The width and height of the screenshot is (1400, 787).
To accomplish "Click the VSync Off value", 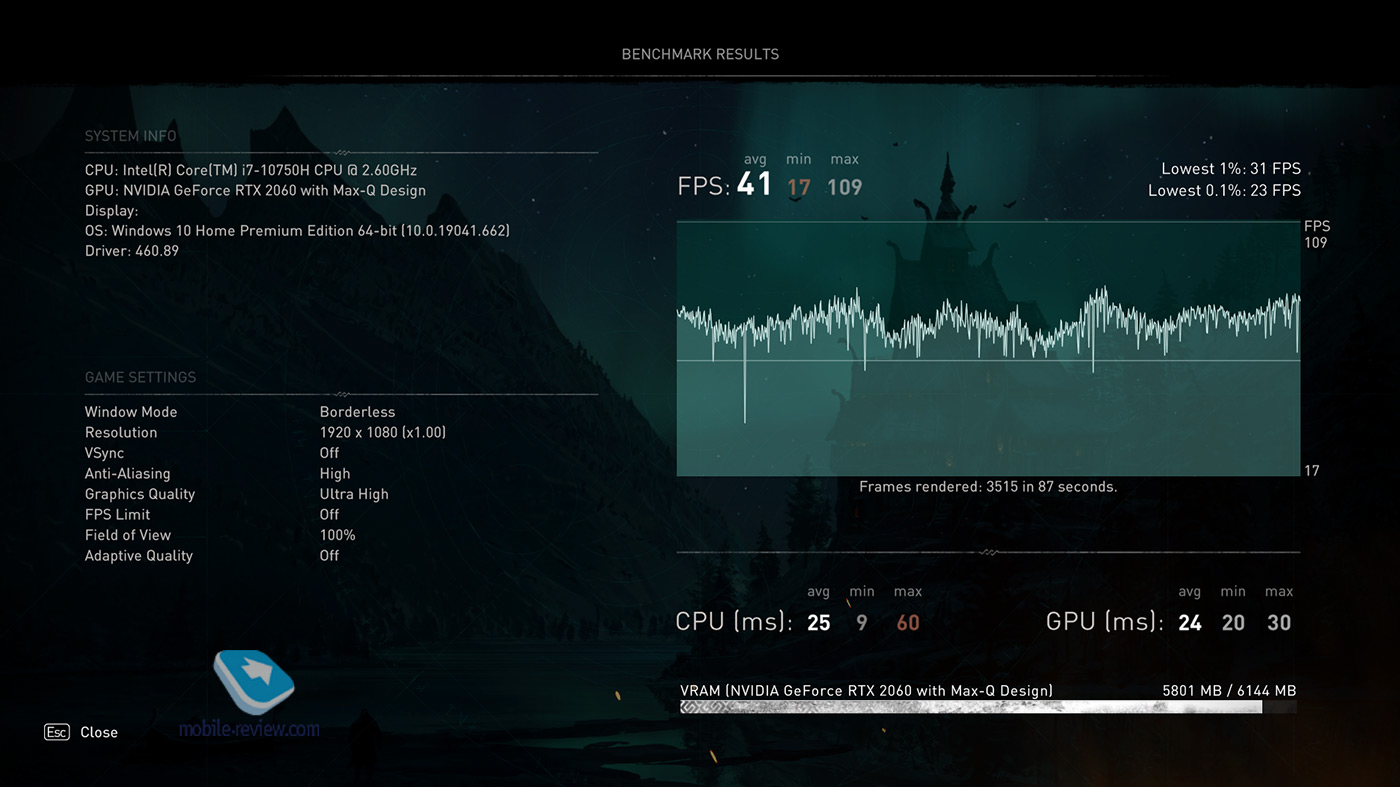I will tap(329, 453).
